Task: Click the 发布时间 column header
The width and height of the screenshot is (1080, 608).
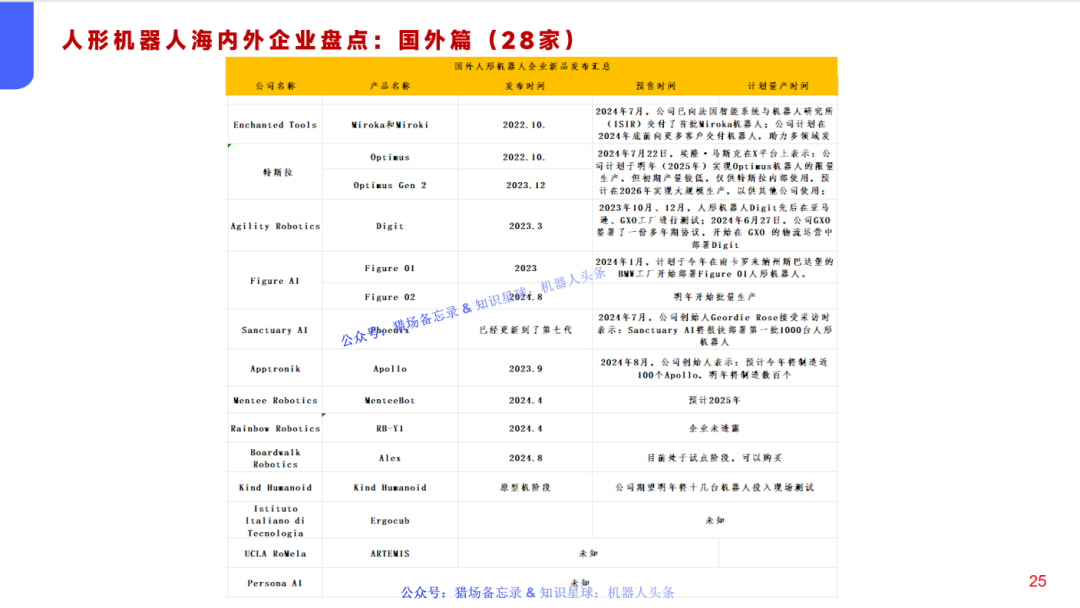Action: click(x=525, y=86)
